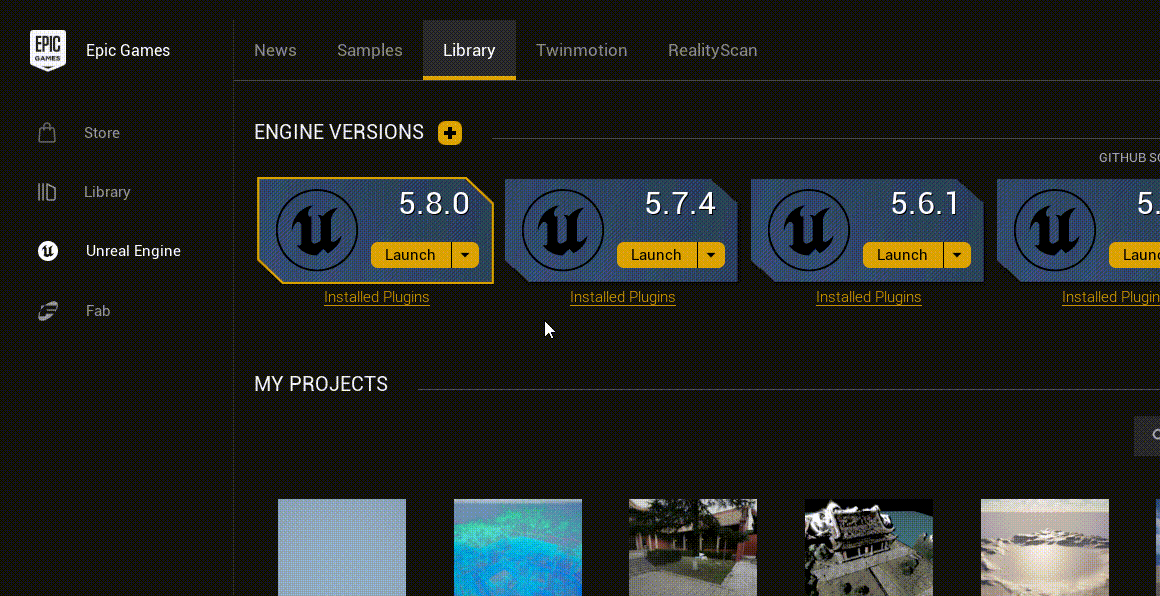Screen dimensions: 1160x596
Task: Select the blank light-blue project thumbnail
Action: [x=342, y=547]
